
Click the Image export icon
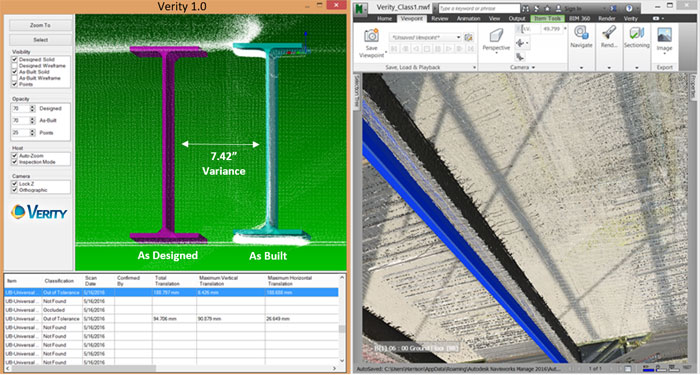tap(664, 35)
